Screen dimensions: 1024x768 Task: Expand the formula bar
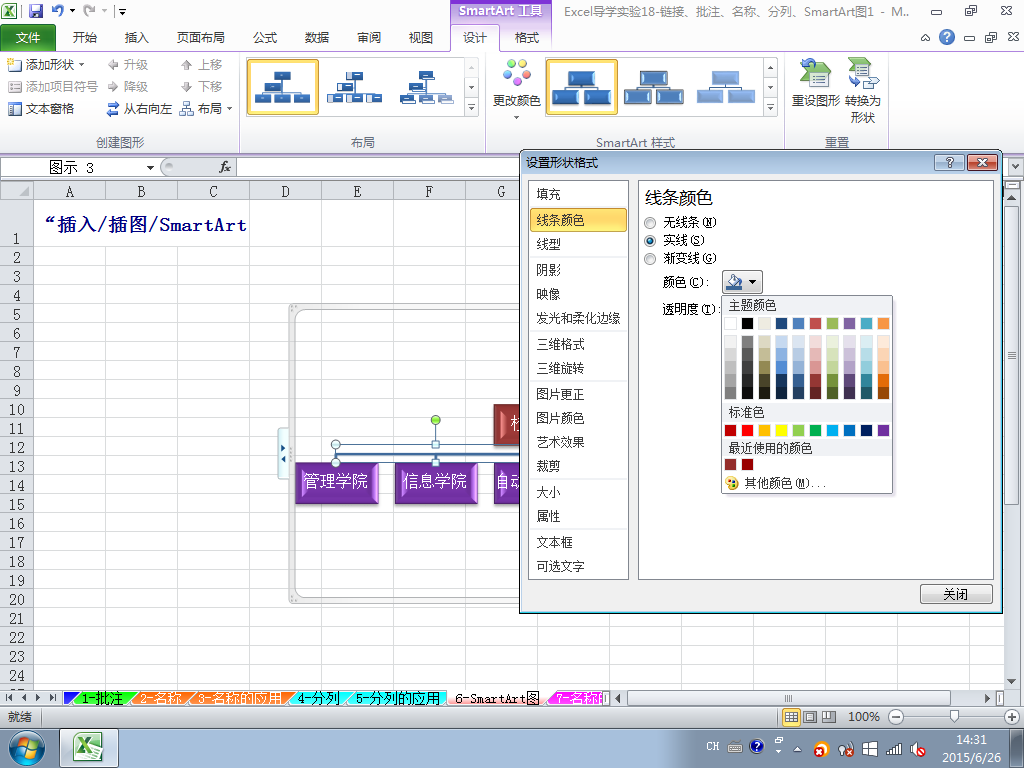coord(1015,167)
